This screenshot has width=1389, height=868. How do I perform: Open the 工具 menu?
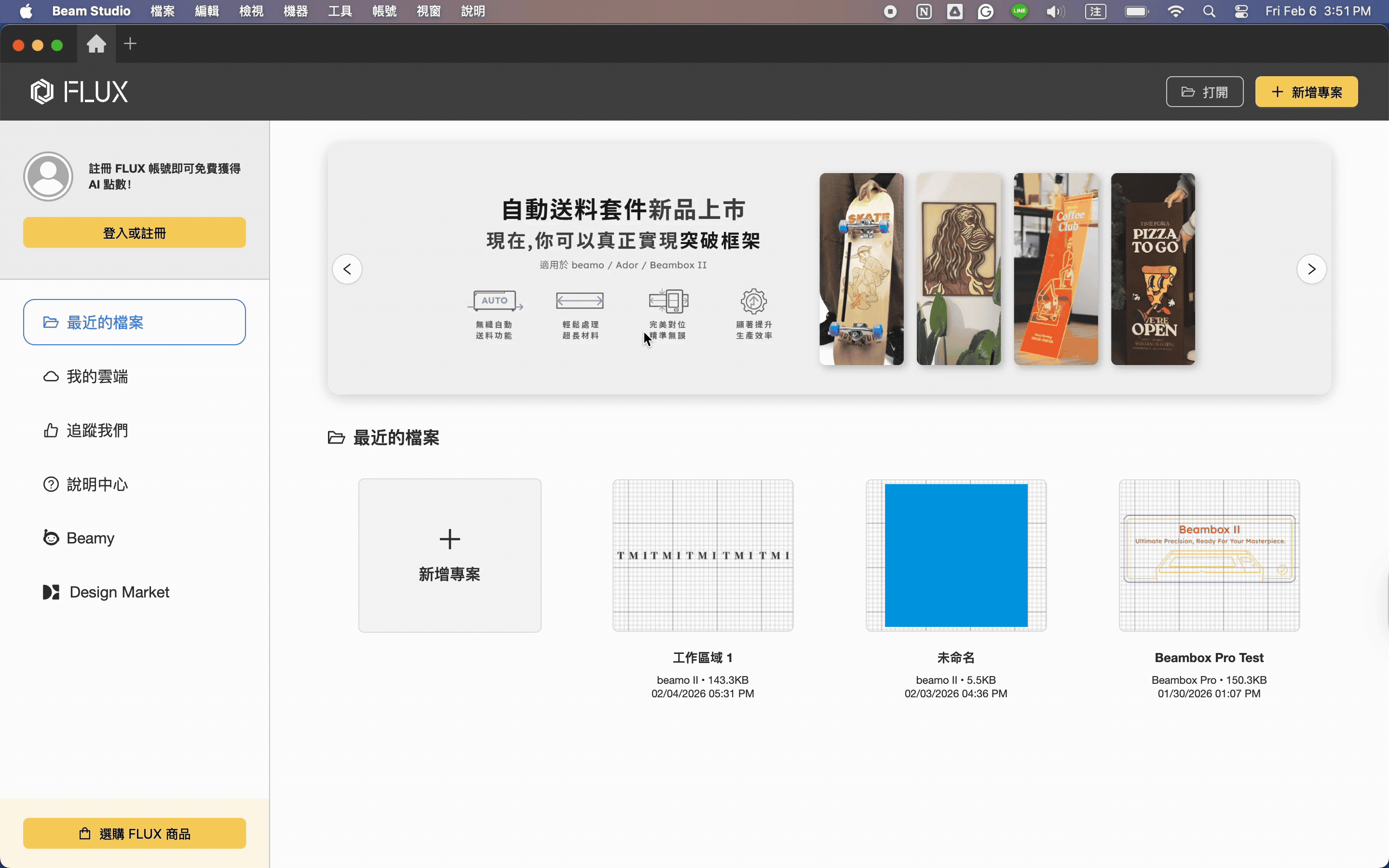point(340,12)
